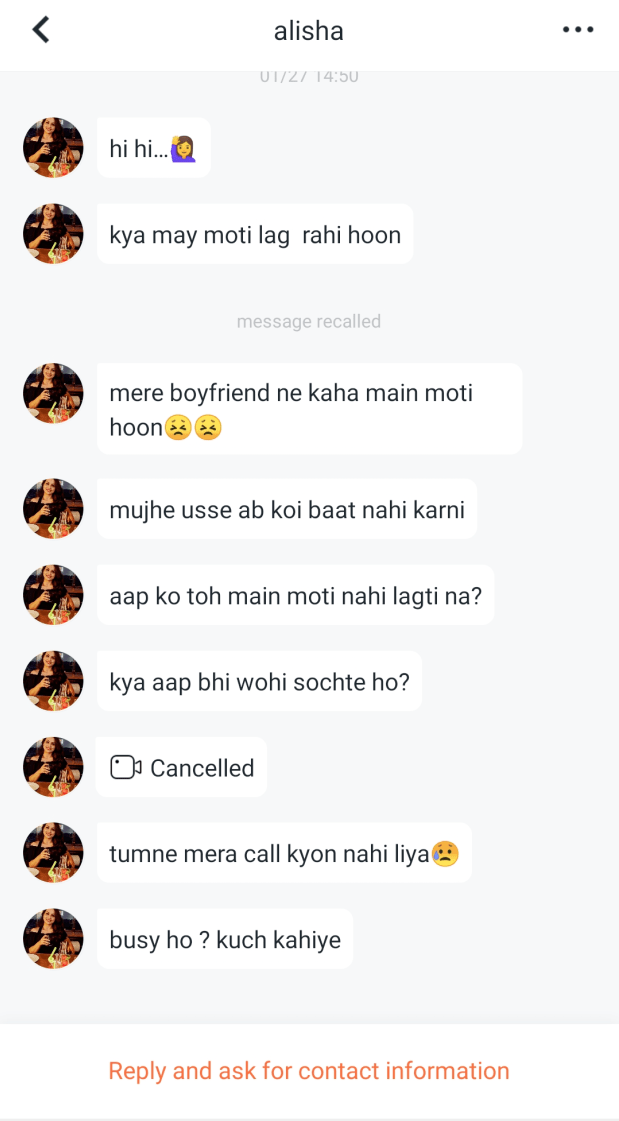
Task: Tap the 'message recalled' notice
Action: (309, 322)
